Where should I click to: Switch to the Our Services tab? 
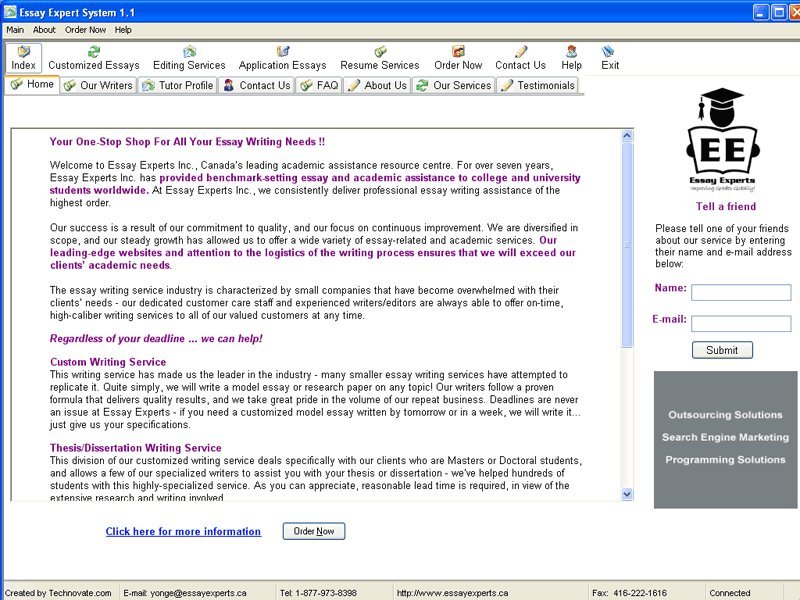[454, 85]
